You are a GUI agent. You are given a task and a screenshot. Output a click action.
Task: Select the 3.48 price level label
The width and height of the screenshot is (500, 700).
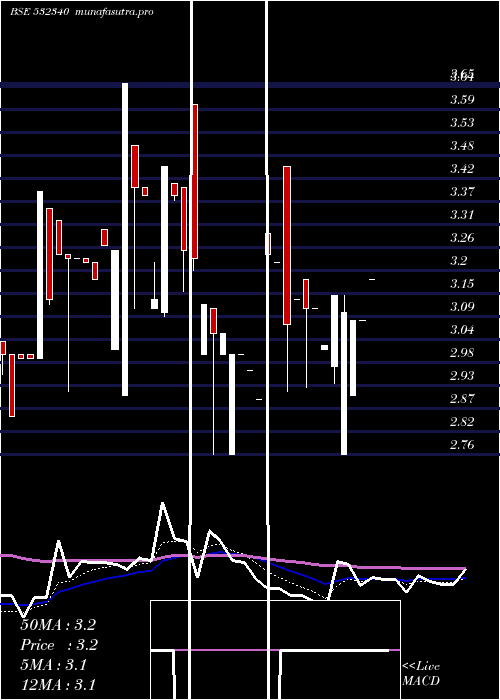tap(462, 146)
